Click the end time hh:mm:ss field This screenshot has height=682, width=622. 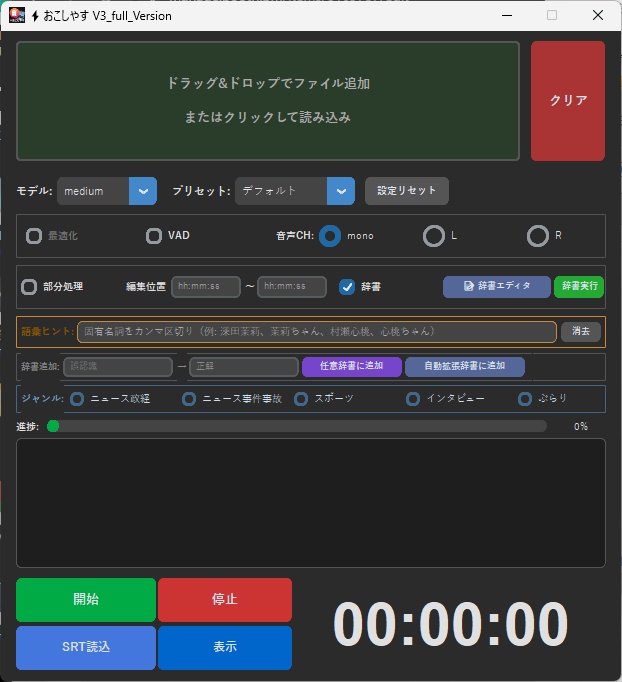292,287
